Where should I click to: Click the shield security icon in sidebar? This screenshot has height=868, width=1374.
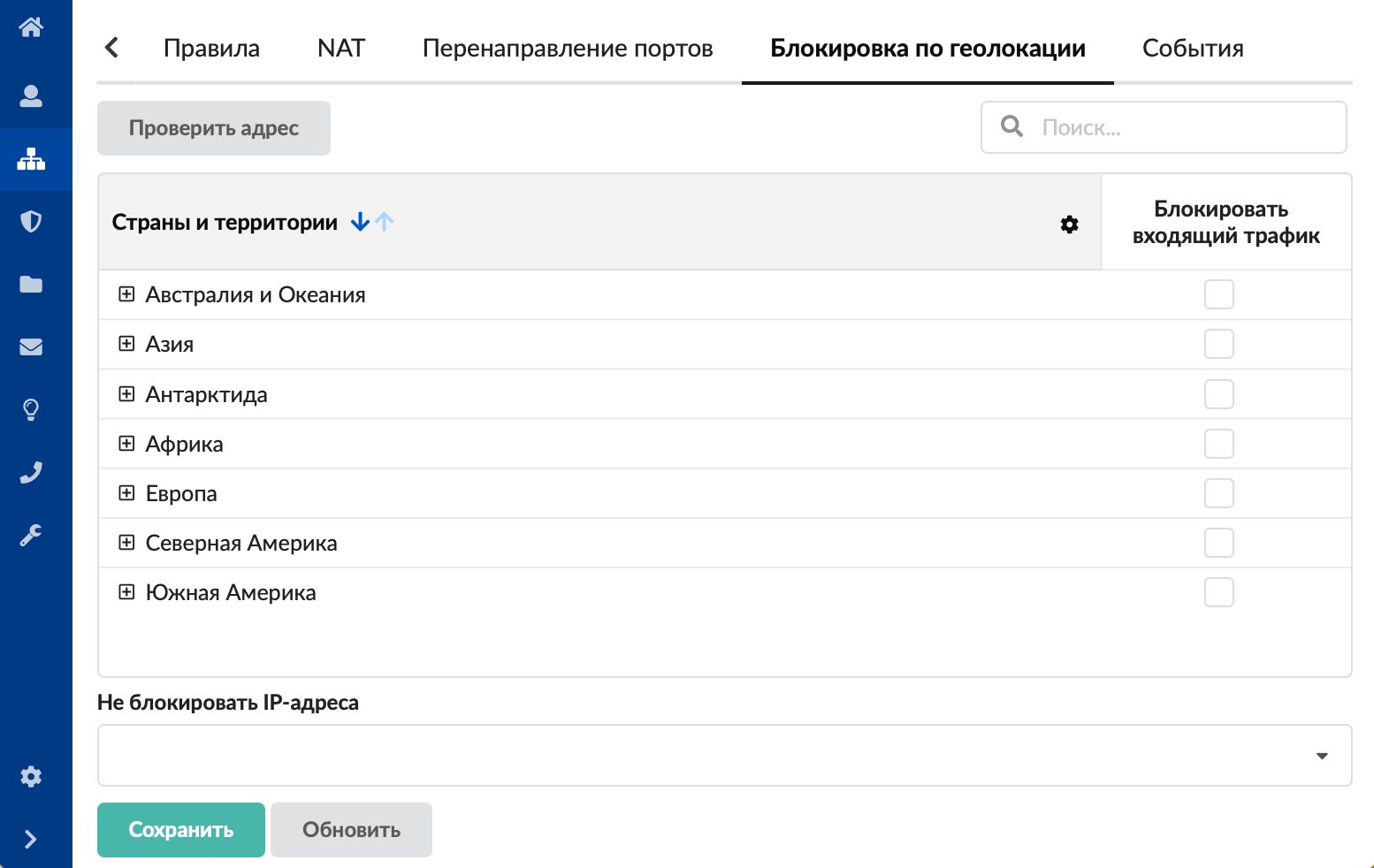(31, 221)
